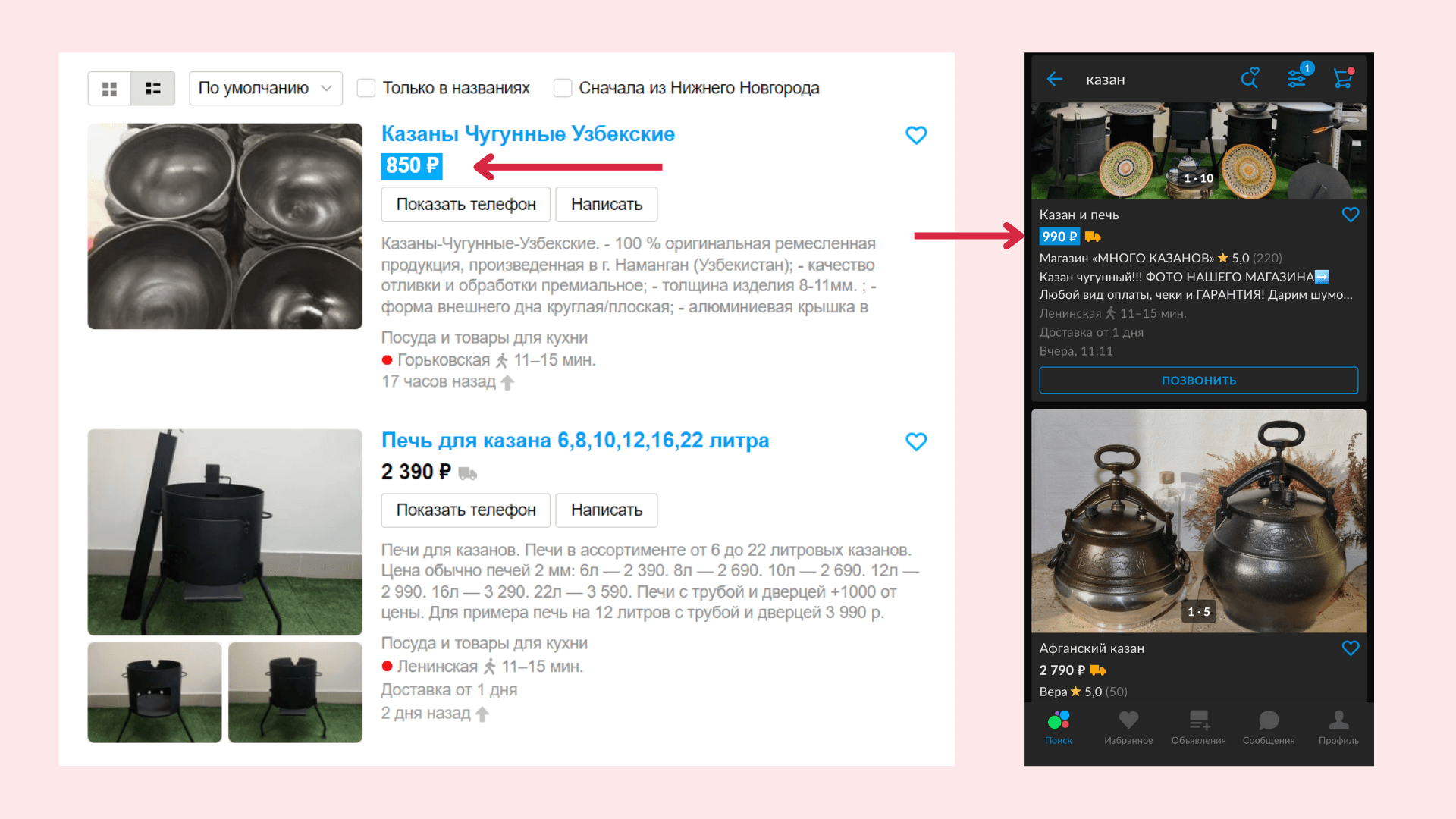The width and height of the screenshot is (1456, 819).
Task: Tap the ПОЗВОНИТЬ button
Action: pos(1198,381)
